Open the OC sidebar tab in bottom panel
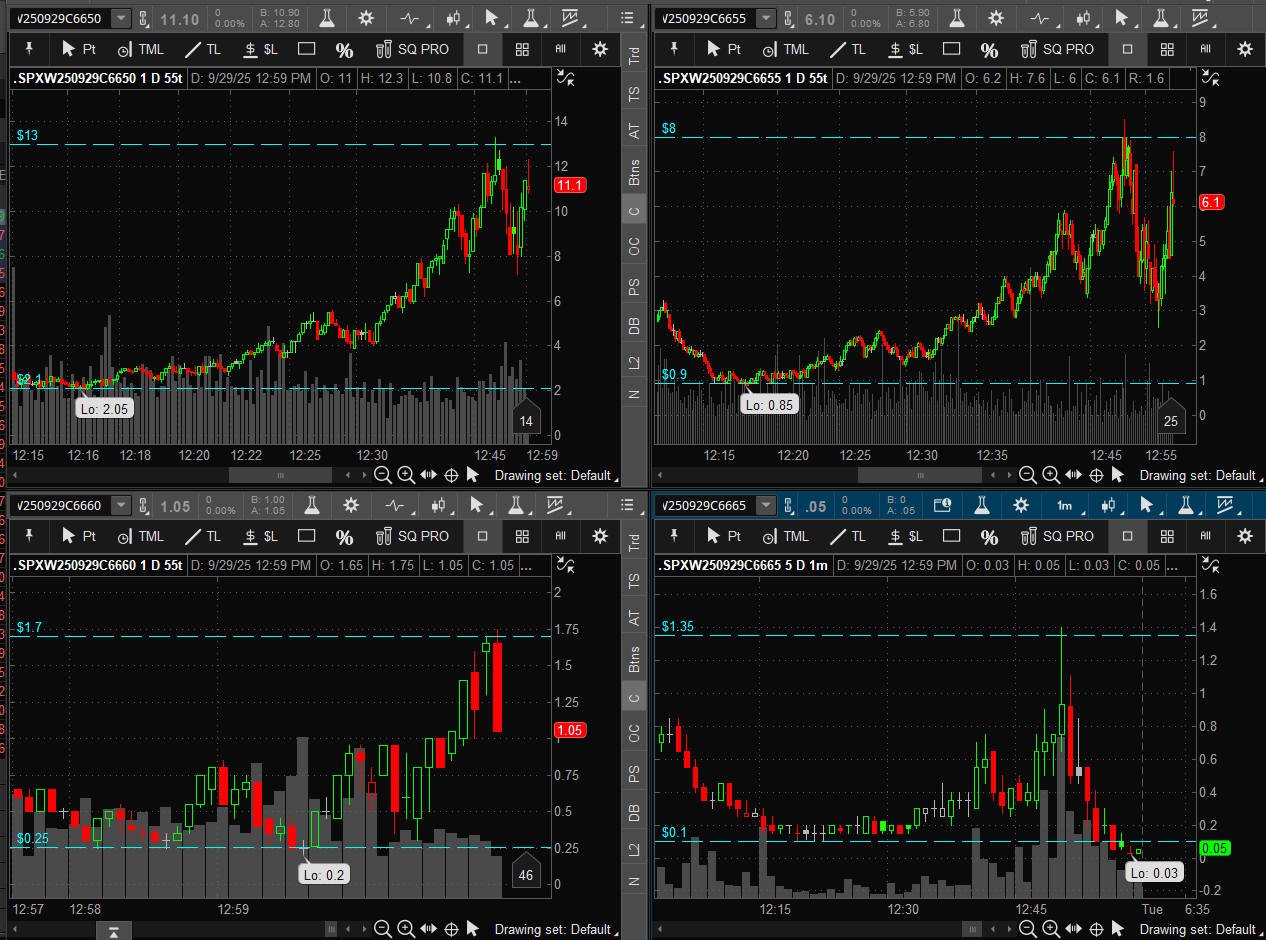 click(634, 733)
